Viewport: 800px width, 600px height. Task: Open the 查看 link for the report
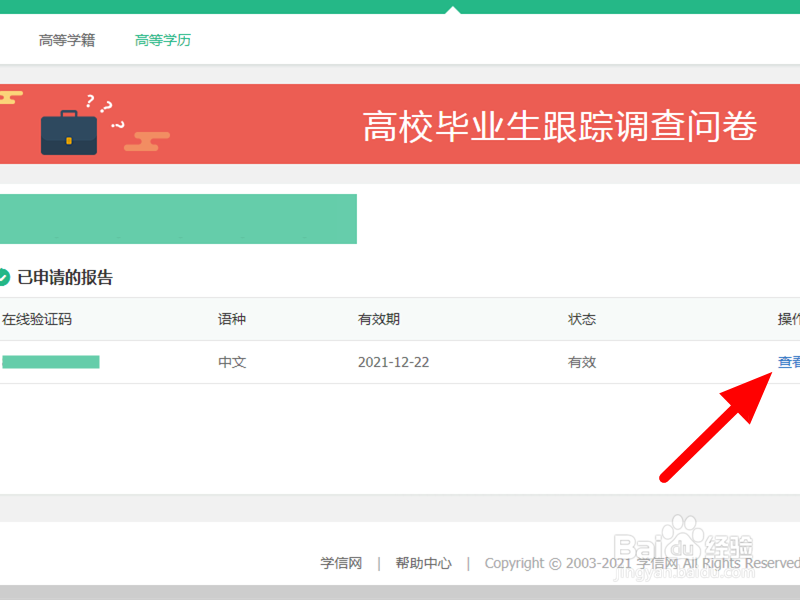click(x=789, y=362)
